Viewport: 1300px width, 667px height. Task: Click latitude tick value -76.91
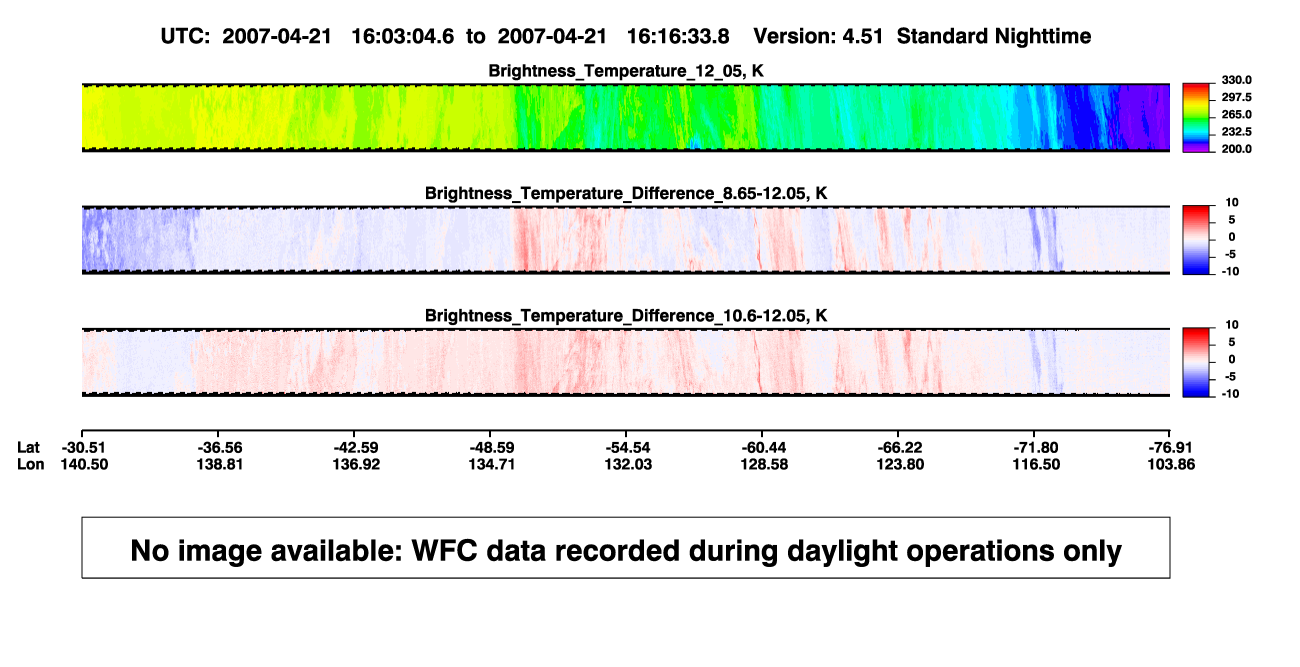pos(1170,446)
